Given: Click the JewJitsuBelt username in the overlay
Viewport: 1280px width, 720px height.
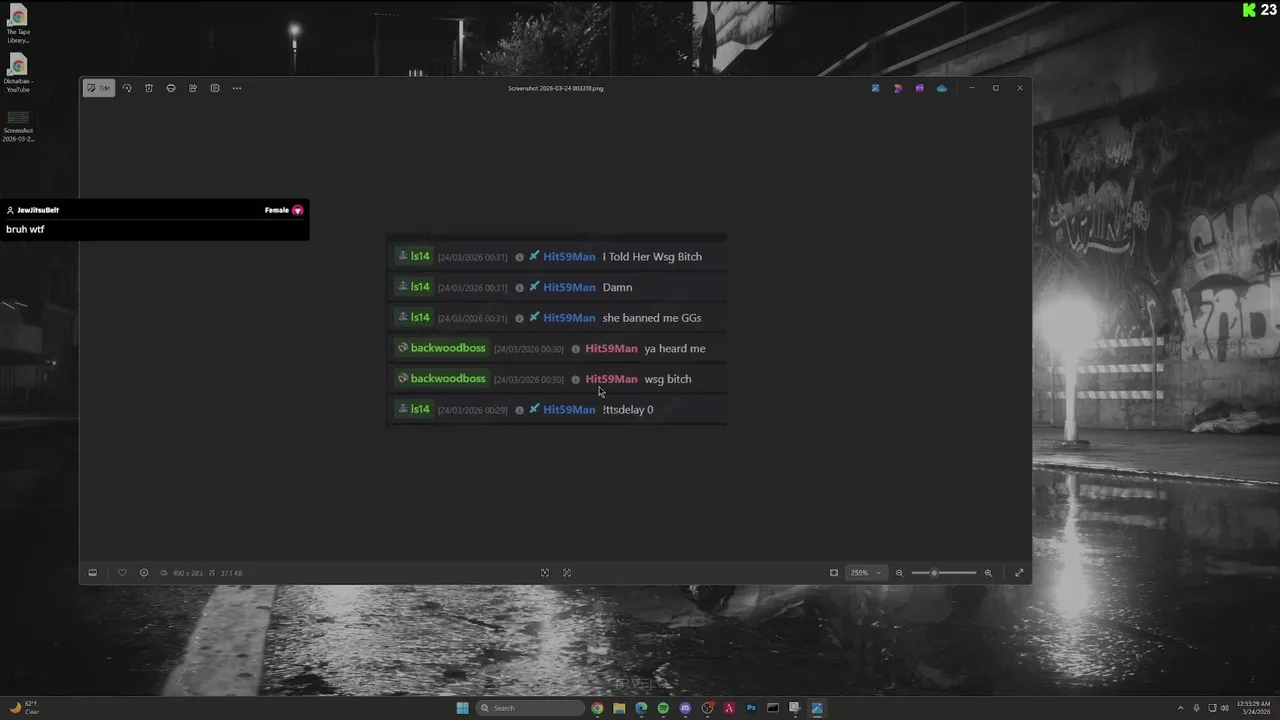Looking at the screenshot, I should 38,210.
